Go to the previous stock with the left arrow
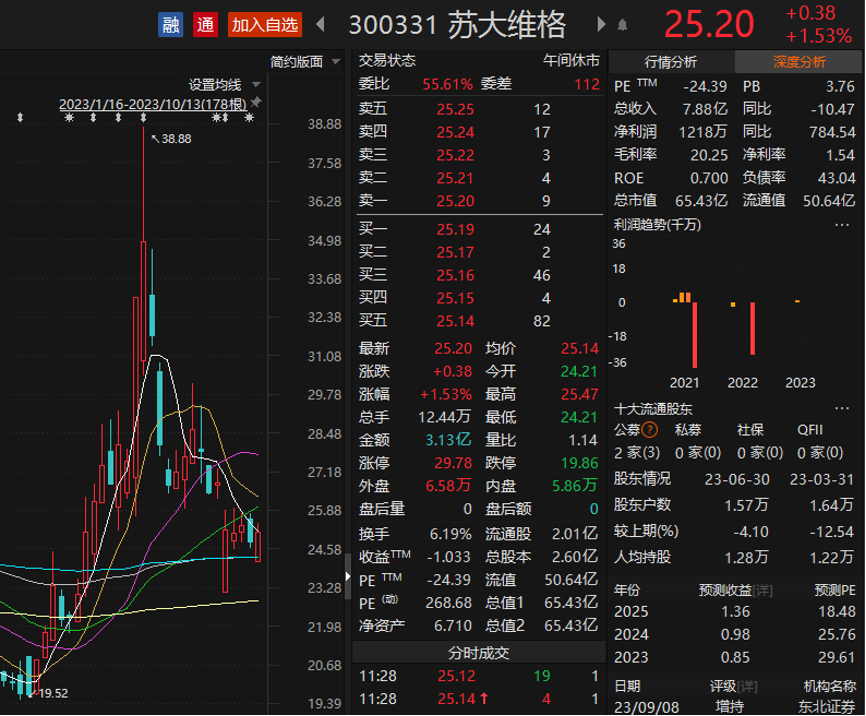The height and width of the screenshot is (716, 866). coord(320,24)
